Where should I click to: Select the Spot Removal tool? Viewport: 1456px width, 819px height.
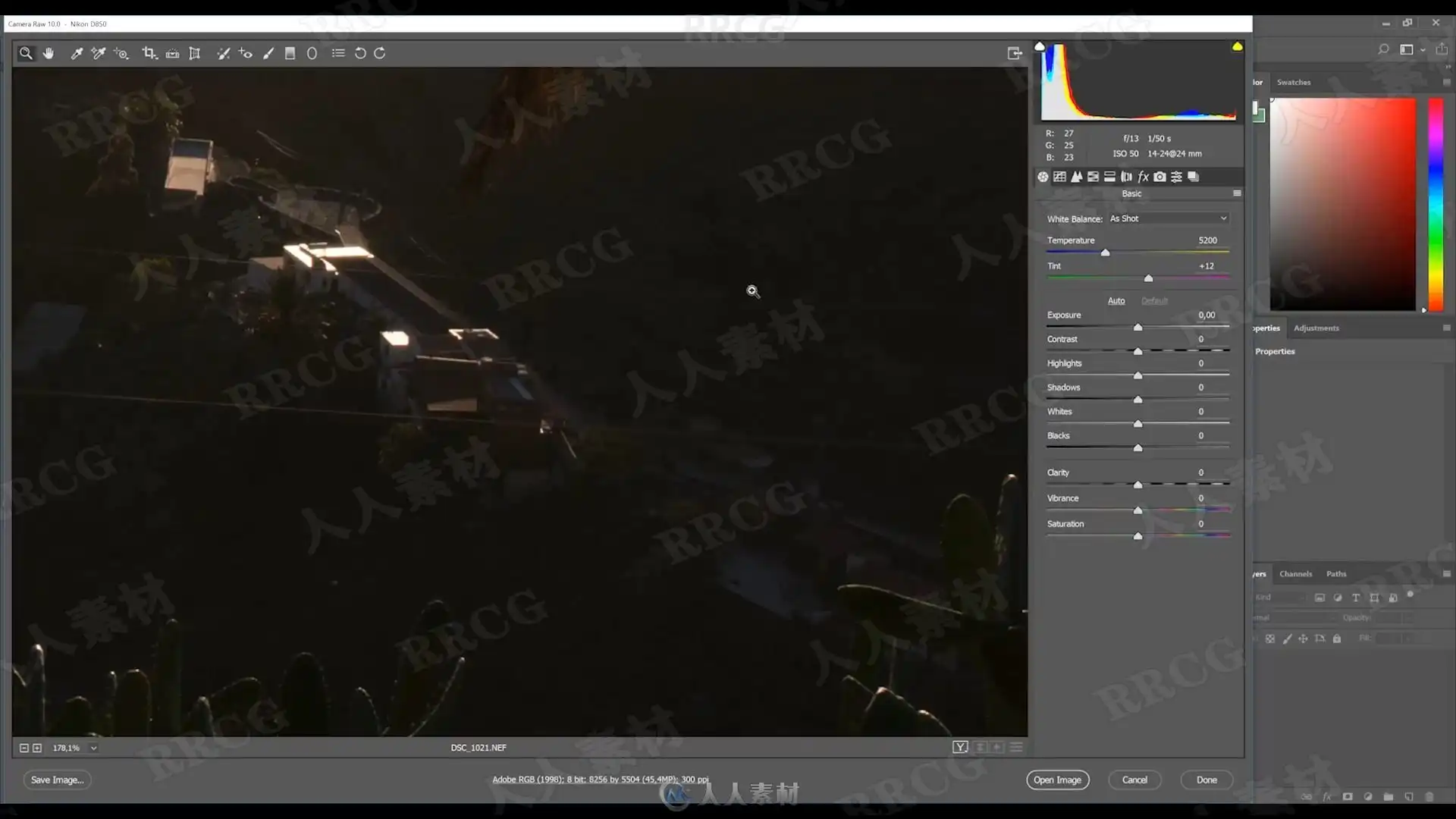[223, 53]
